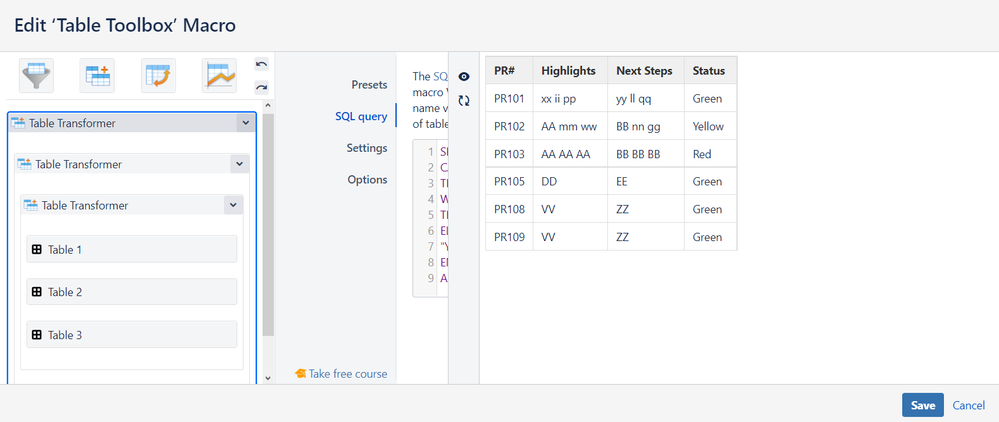Add the Chart from Table icon
This screenshot has width=999, height=422.
click(x=219, y=76)
